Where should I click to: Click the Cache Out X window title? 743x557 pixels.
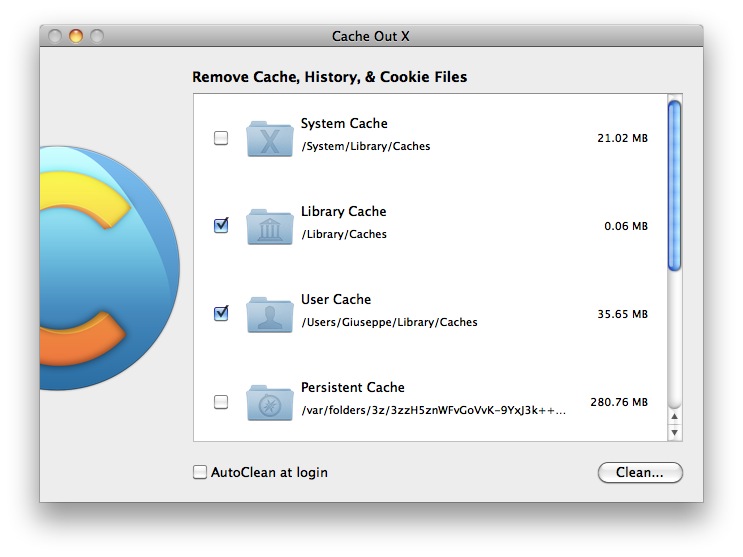(x=371, y=36)
